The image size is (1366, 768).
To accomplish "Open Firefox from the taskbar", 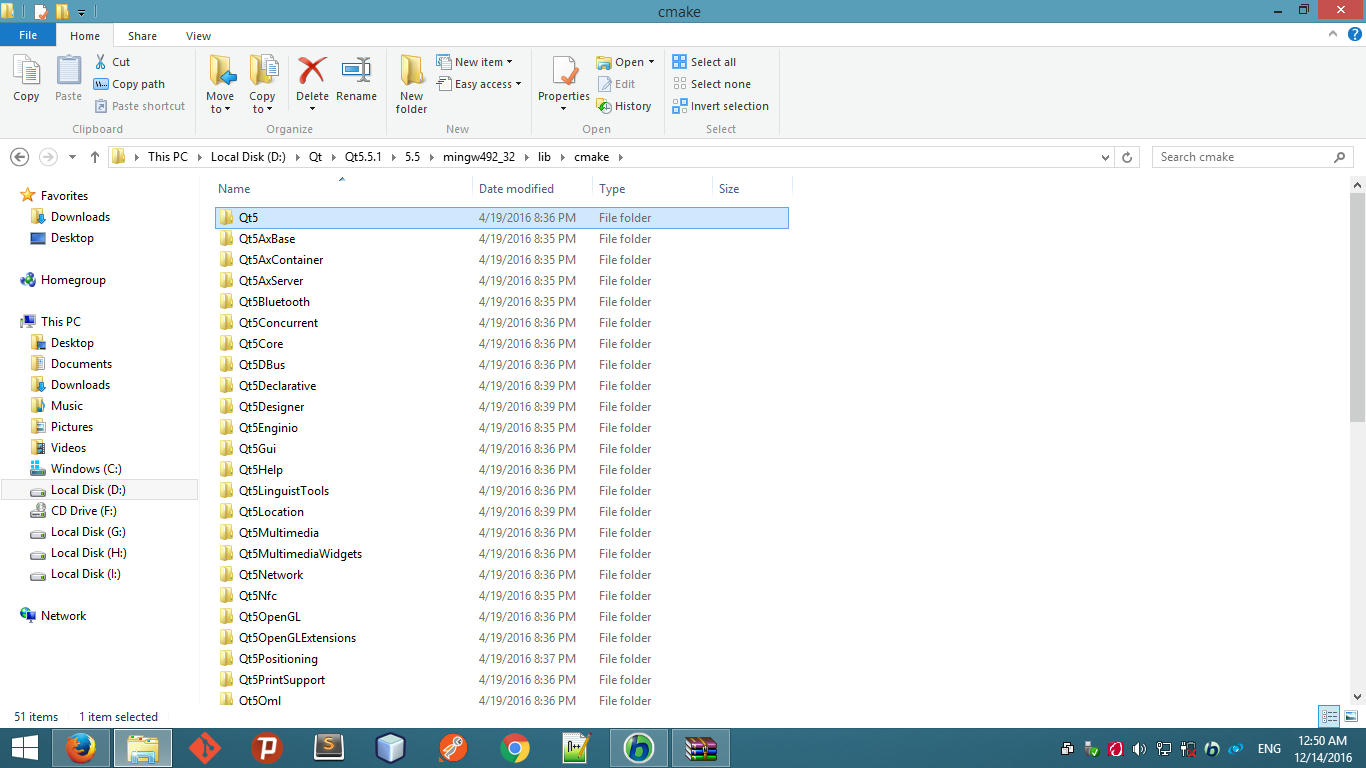I will pos(80,747).
